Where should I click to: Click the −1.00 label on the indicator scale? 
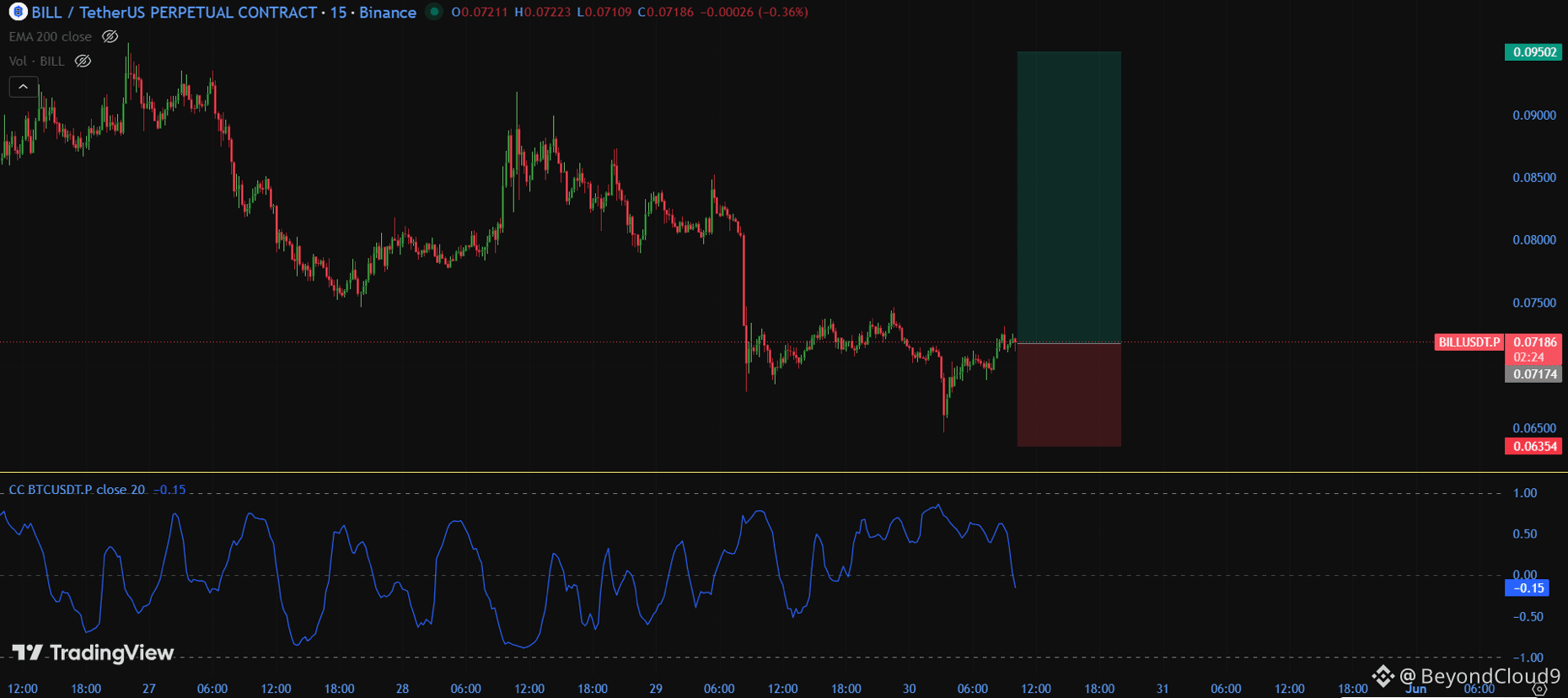click(x=1528, y=658)
